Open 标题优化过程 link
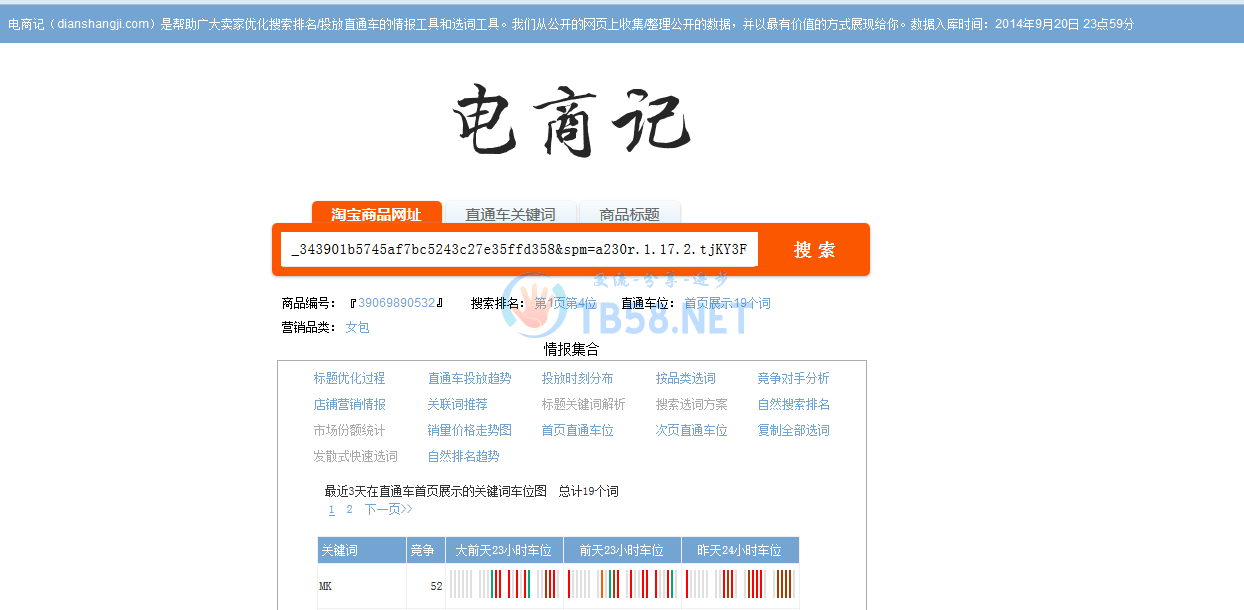 (349, 378)
